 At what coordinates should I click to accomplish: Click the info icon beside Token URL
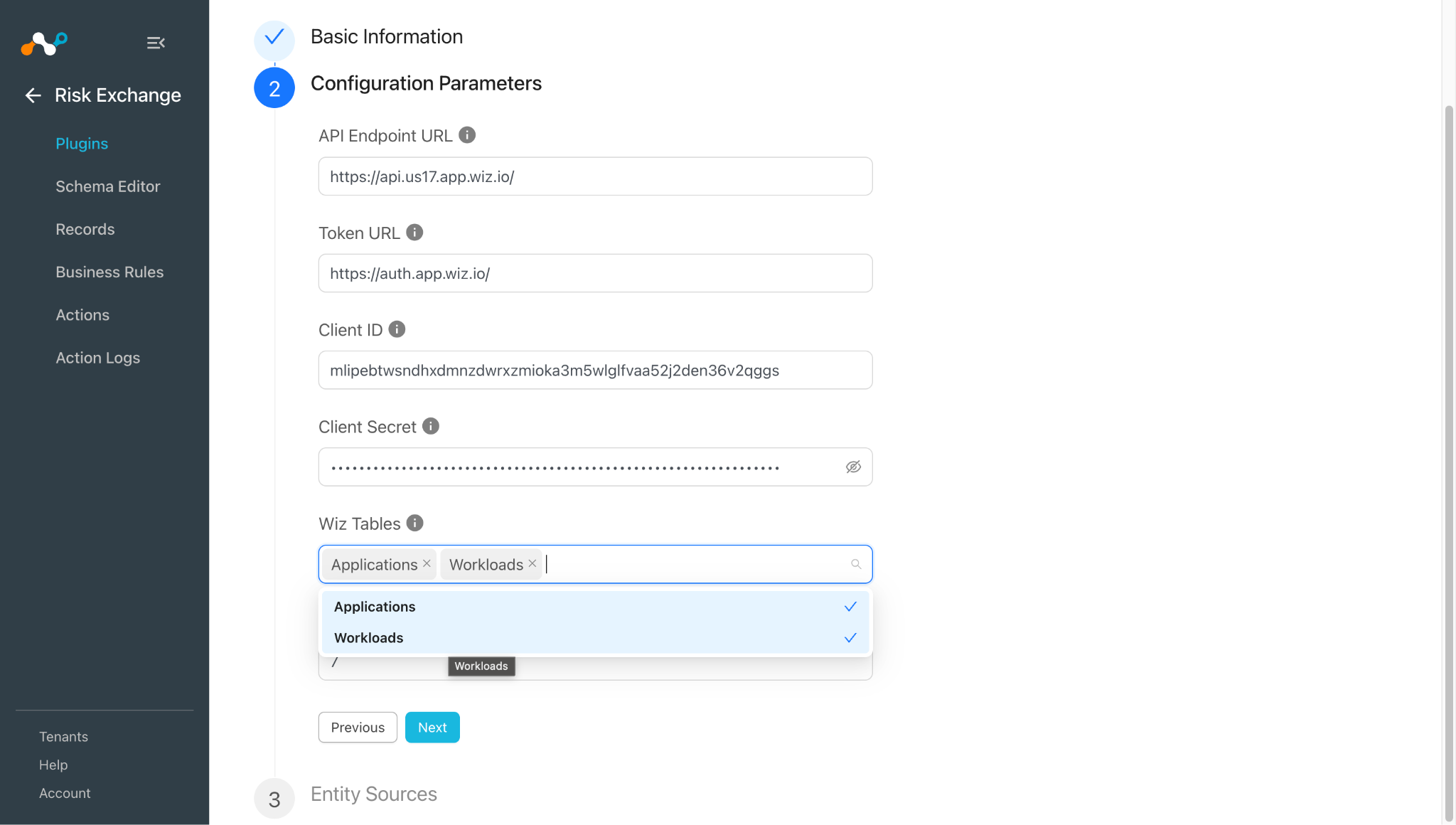tap(414, 233)
